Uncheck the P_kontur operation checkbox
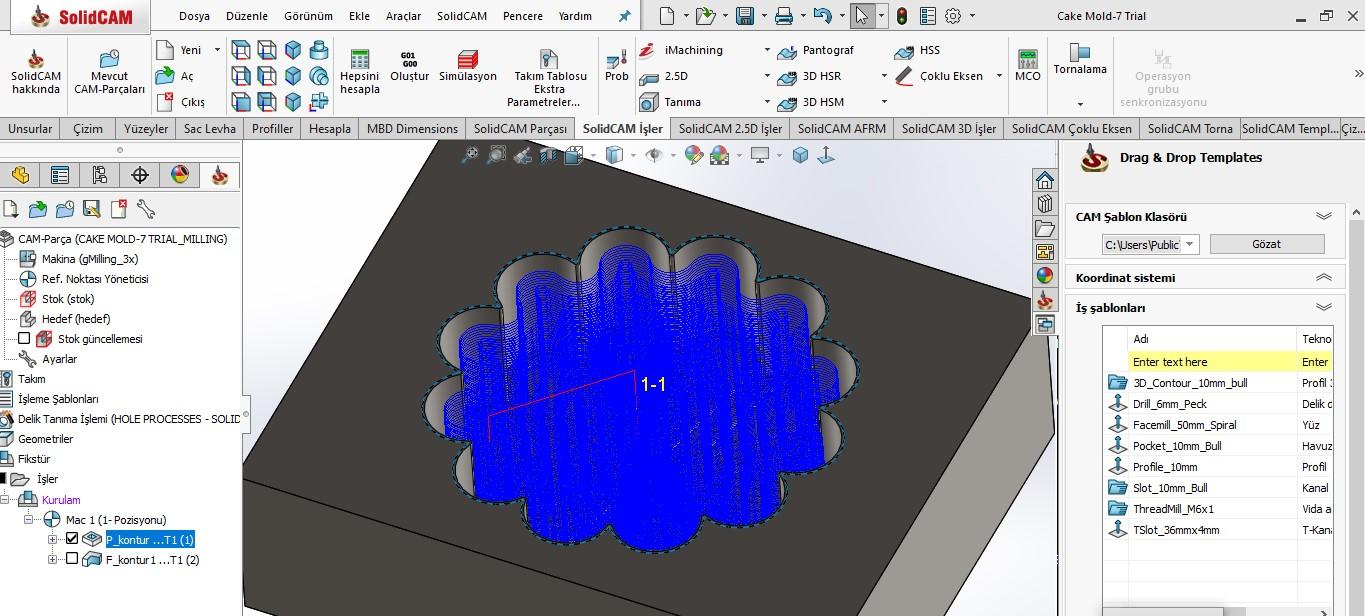1365x616 pixels. (72, 539)
